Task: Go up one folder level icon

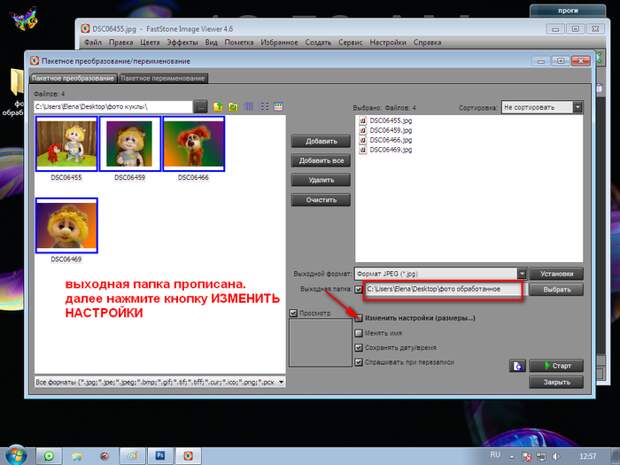Action: coord(218,107)
